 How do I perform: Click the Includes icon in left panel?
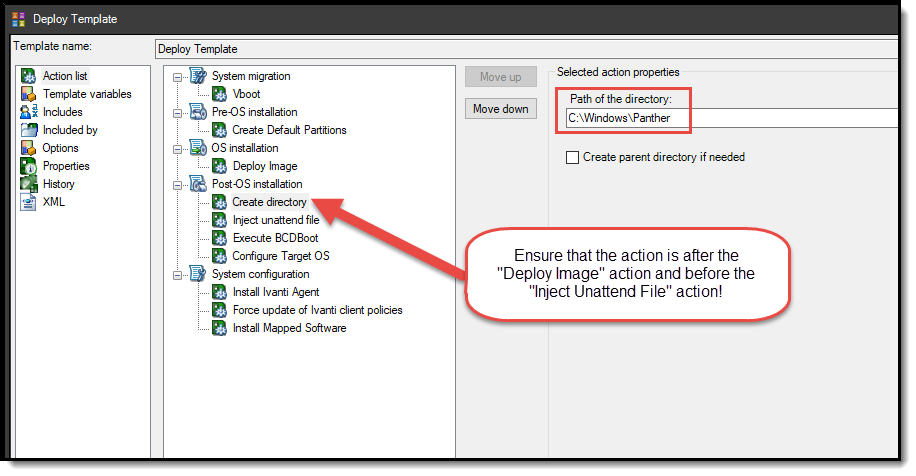(x=28, y=112)
